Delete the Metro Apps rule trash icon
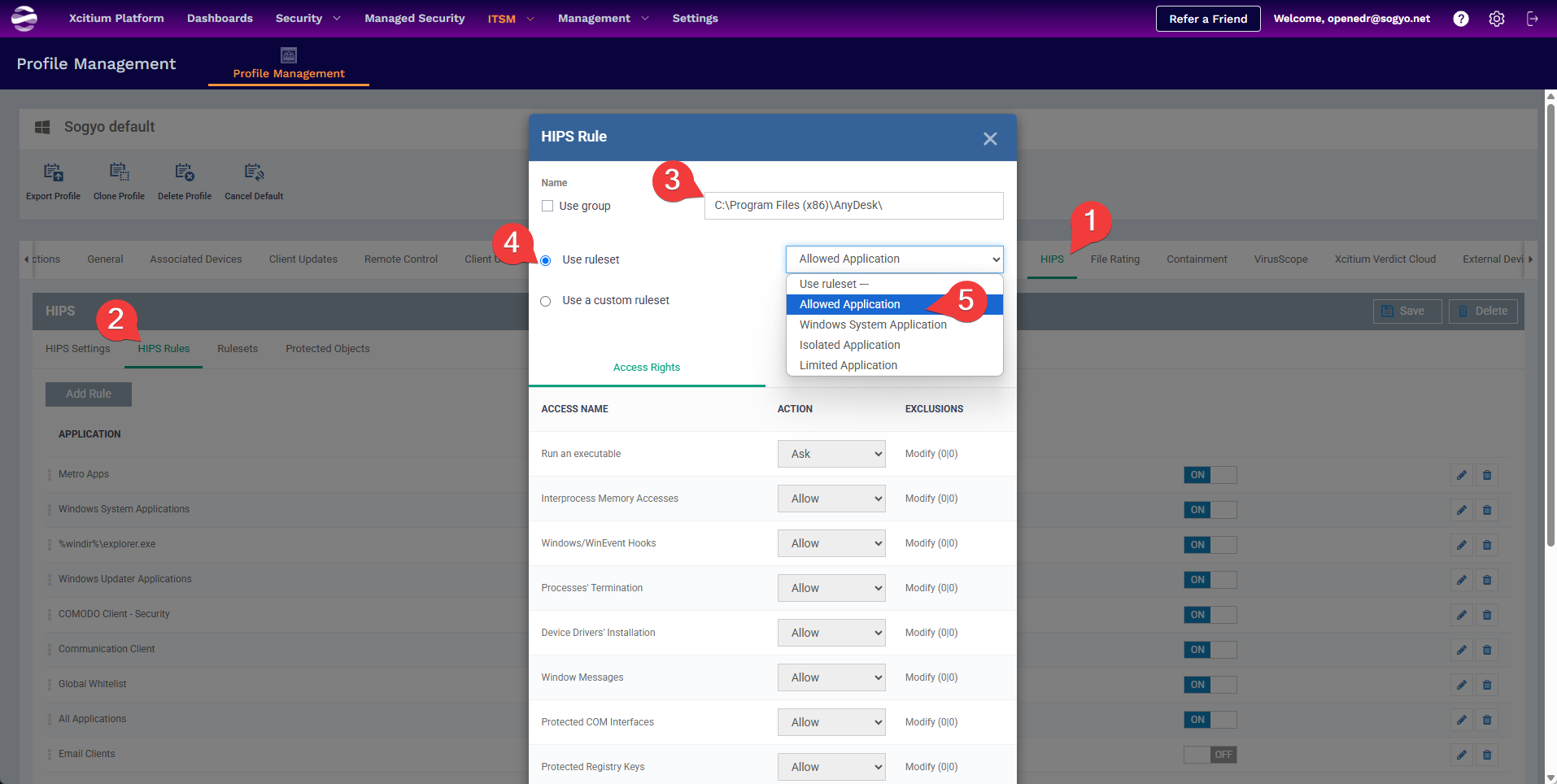This screenshot has width=1557, height=784. [x=1487, y=475]
